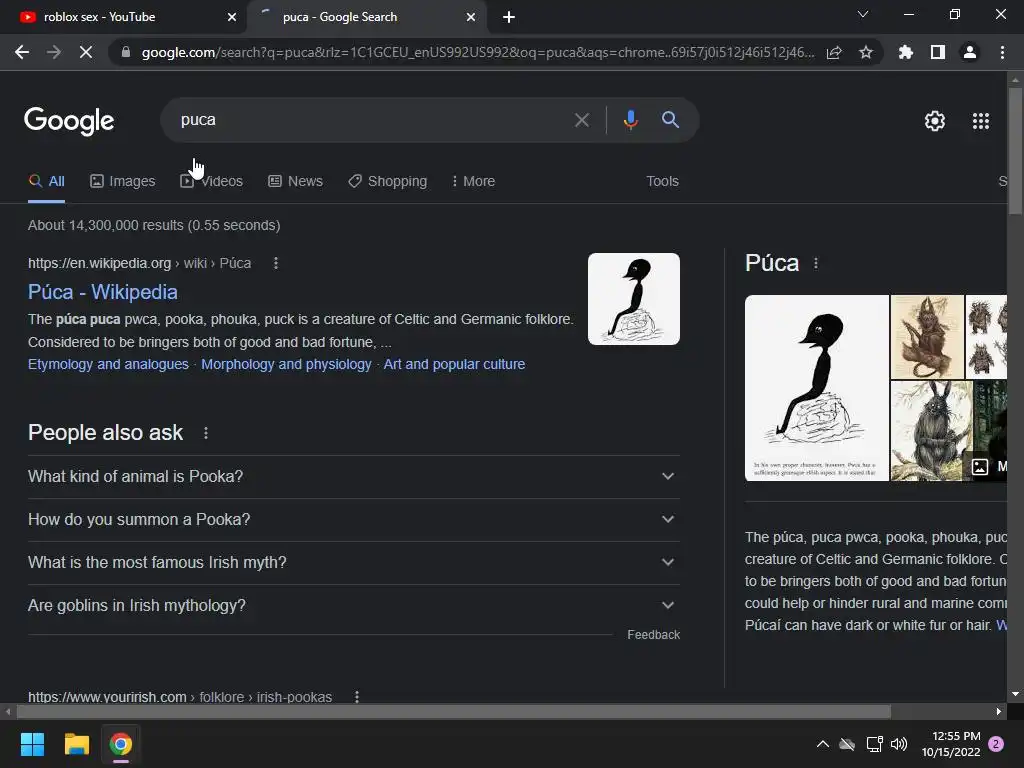Open options for Púca knowledge panel
1024x768 pixels.
click(816, 263)
